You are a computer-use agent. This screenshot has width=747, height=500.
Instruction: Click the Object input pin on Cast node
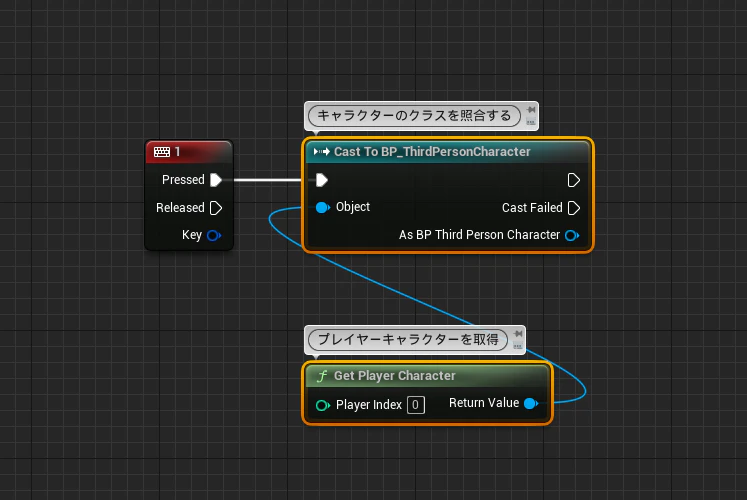[323, 208]
